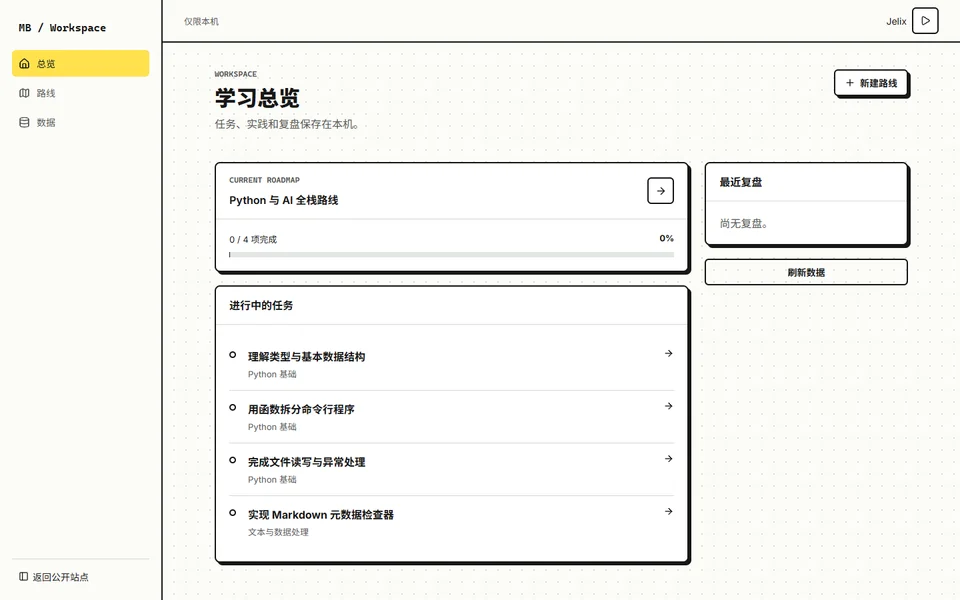Viewport: 960px width, 600px height.
Task: Open current roadmap via arrow button
Action: coord(661,191)
